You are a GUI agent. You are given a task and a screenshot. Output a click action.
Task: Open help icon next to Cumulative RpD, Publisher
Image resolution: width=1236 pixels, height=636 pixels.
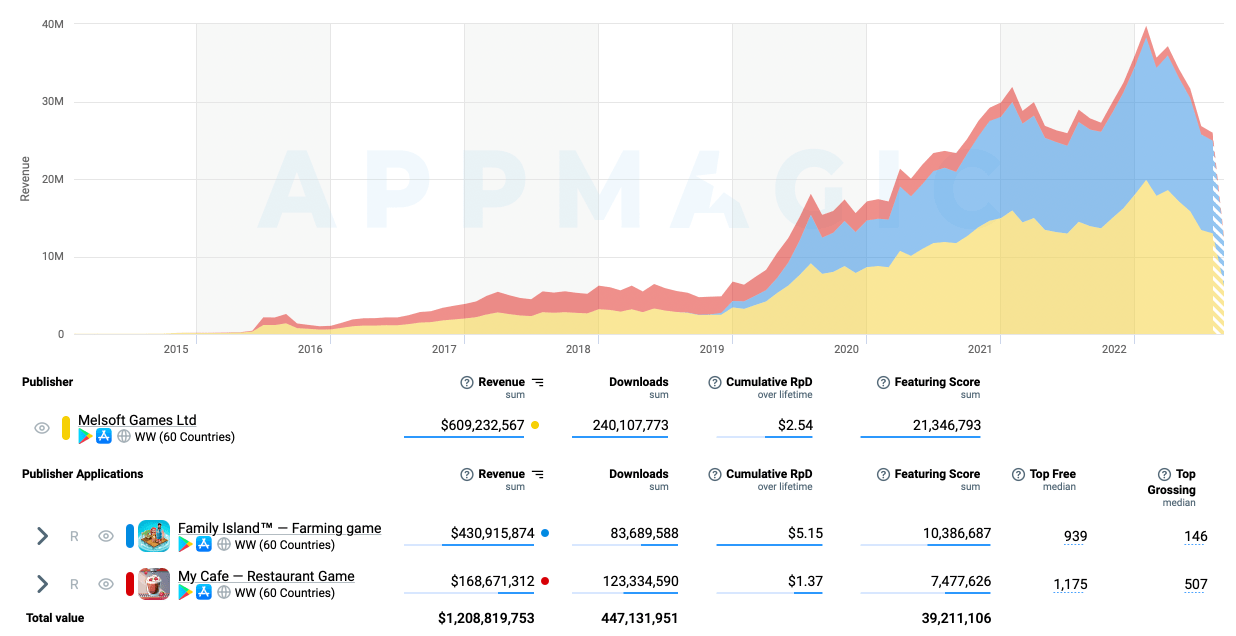click(714, 382)
